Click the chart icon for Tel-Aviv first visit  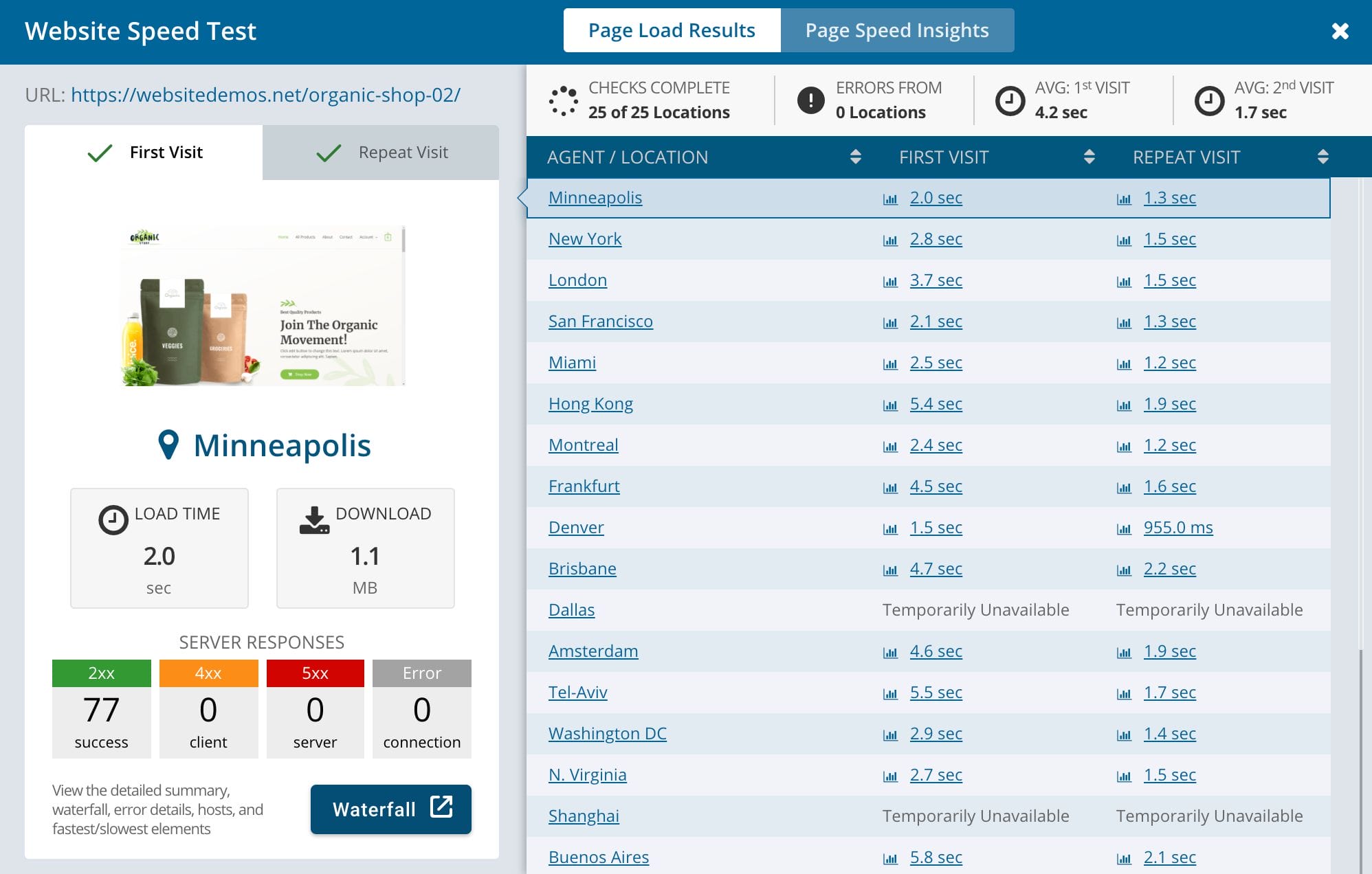(x=890, y=693)
